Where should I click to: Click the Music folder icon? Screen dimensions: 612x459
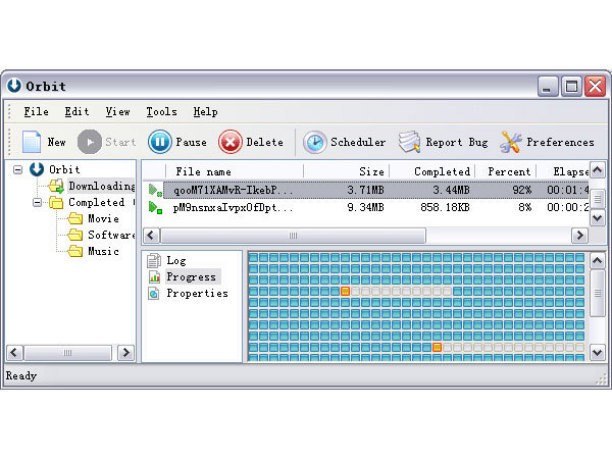(x=75, y=251)
